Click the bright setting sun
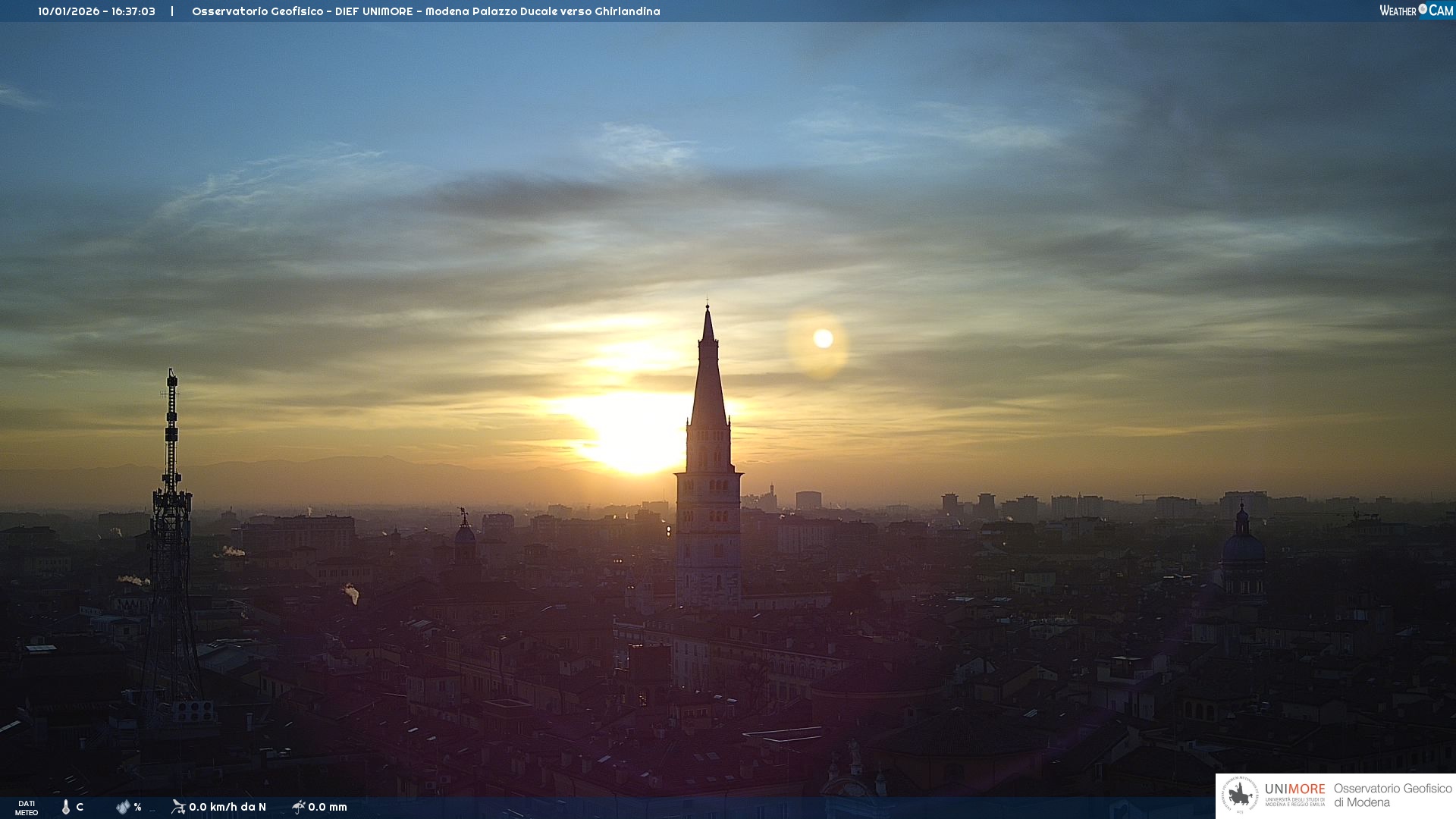This screenshot has width=1456, height=819. [x=633, y=434]
